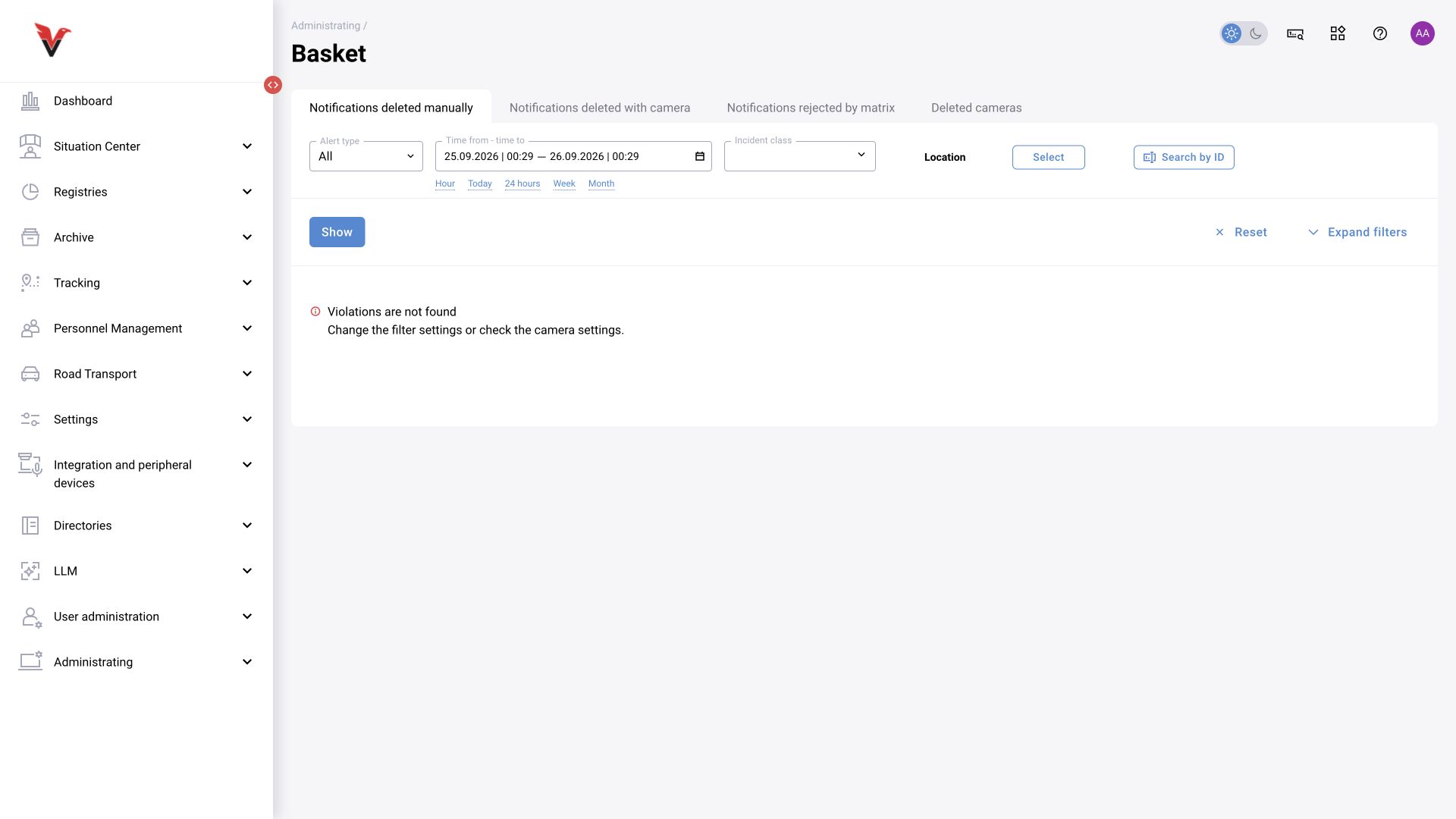Open the Incident class dropdown

tap(800, 156)
